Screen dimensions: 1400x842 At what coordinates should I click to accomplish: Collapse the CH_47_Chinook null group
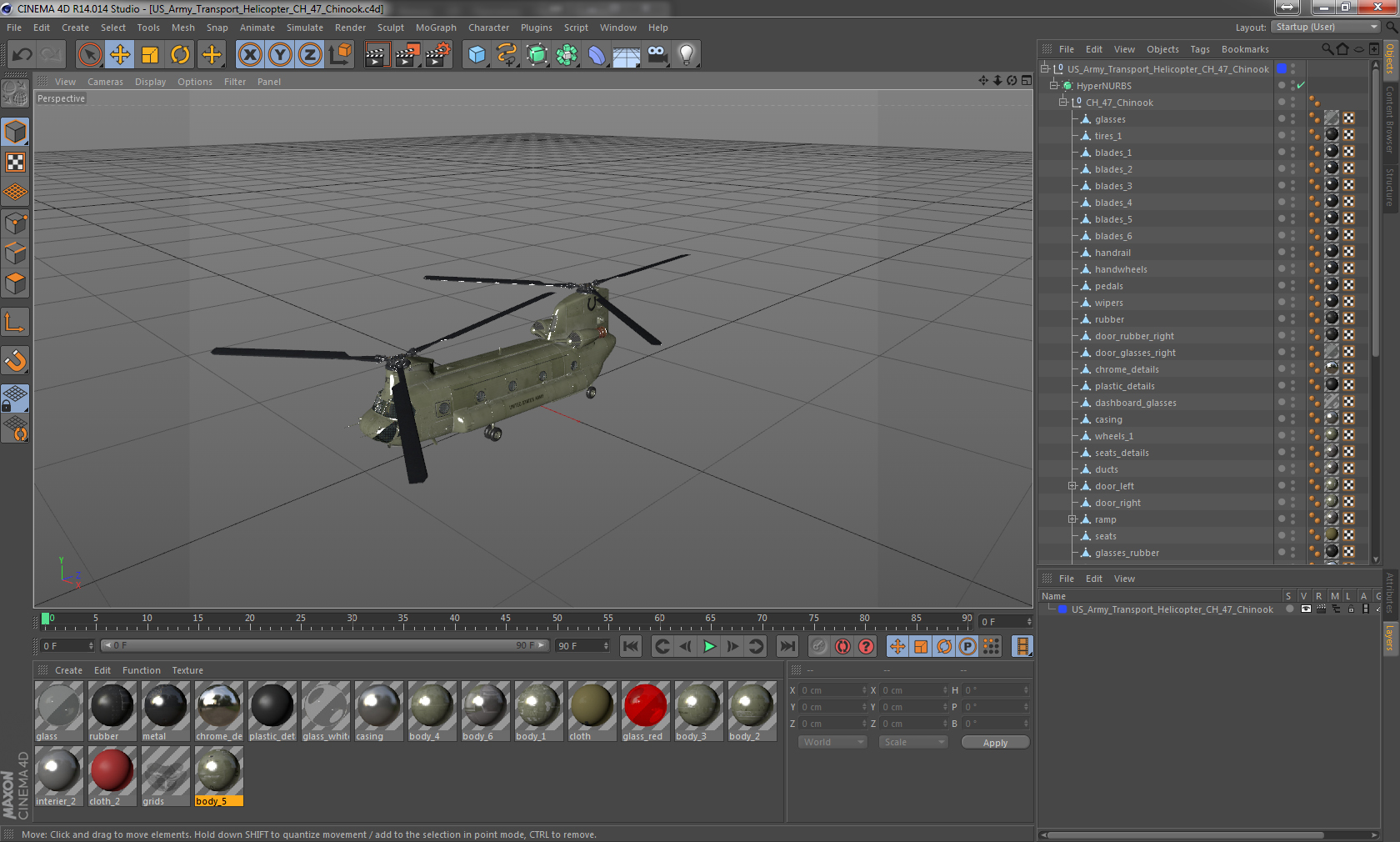point(1063,102)
